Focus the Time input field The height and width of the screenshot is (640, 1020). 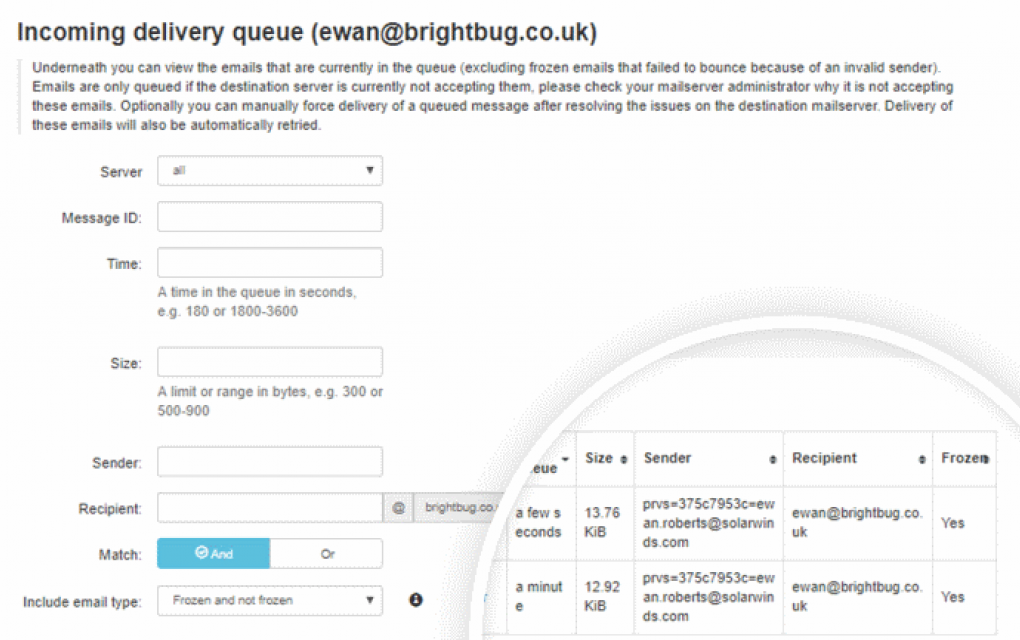(270, 263)
